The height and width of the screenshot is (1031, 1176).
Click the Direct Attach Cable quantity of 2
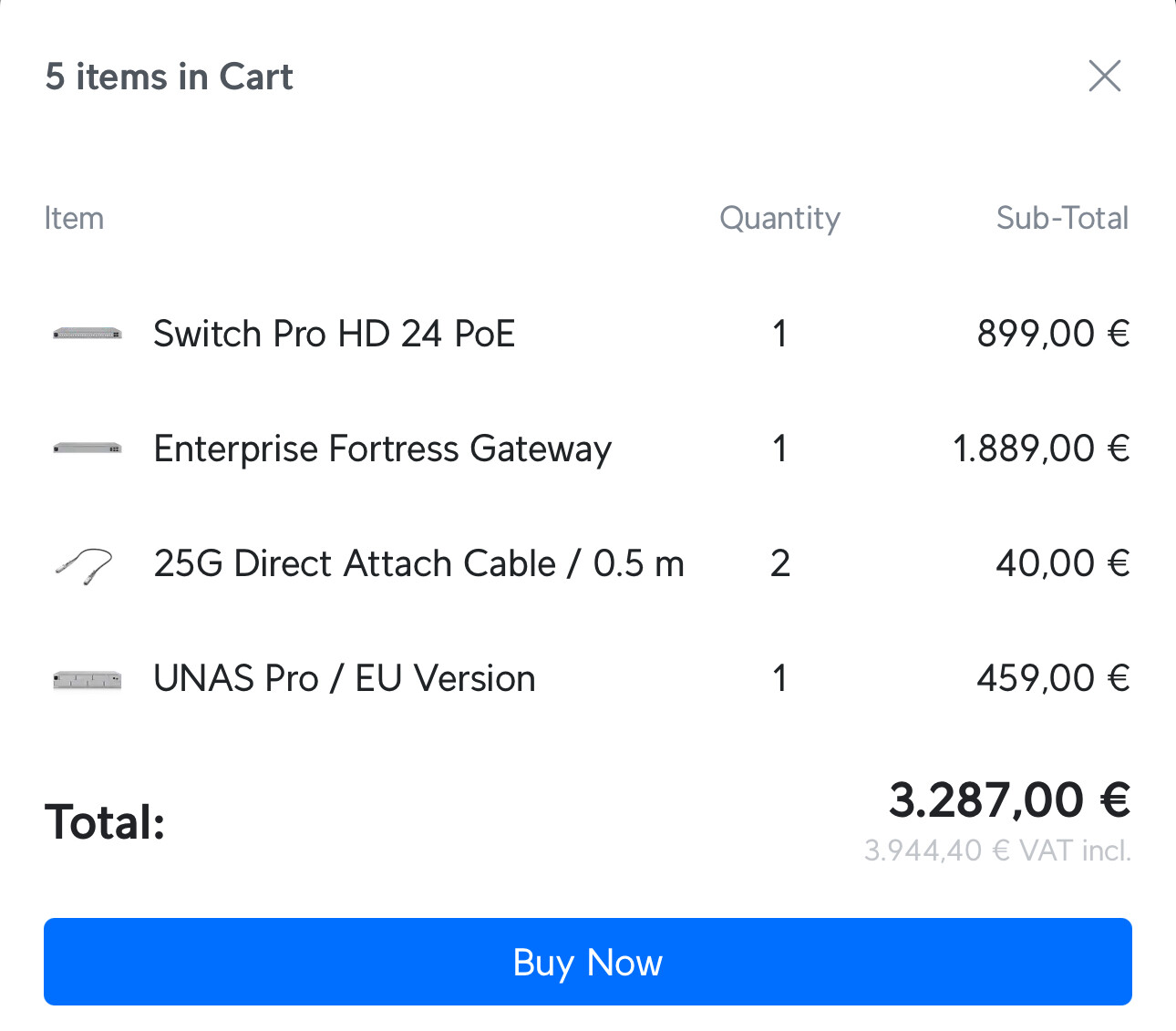779,564
